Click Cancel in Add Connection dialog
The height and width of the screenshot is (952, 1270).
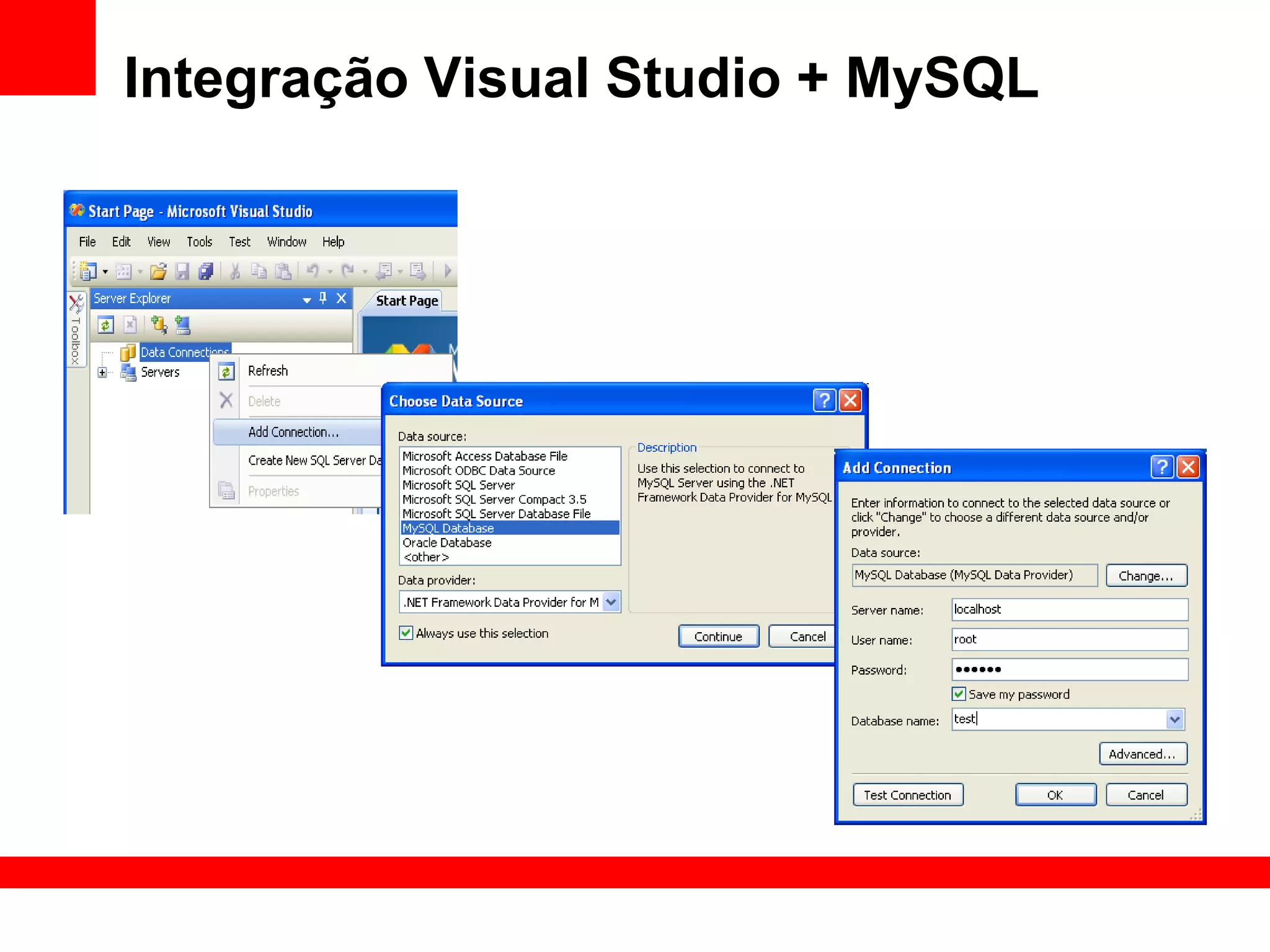(x=1146, y=795)
